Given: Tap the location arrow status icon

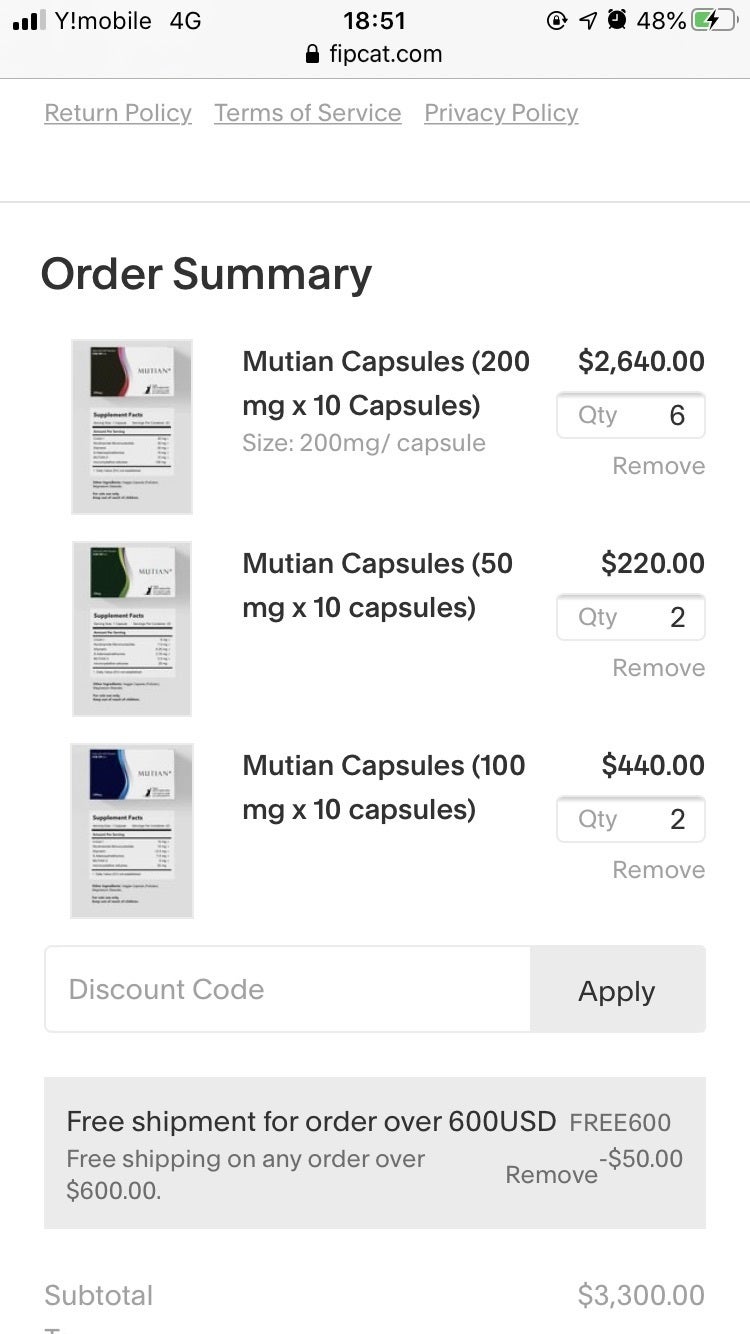Looking at the screenshot, I should tap(588, 21).
